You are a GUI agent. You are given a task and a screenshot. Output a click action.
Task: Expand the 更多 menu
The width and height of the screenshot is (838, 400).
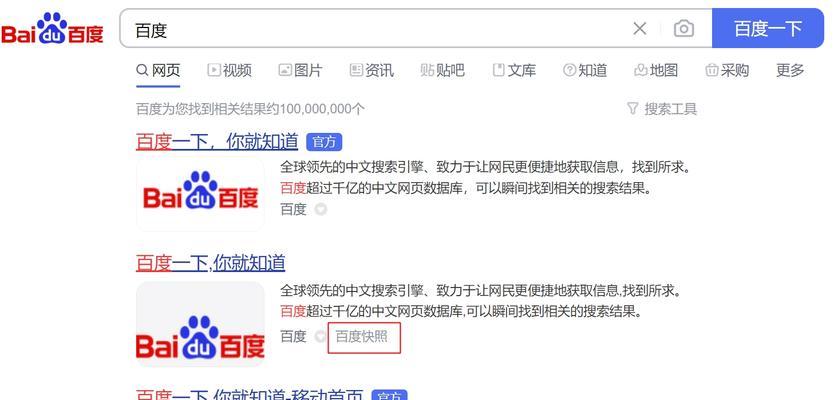(790, 70)
